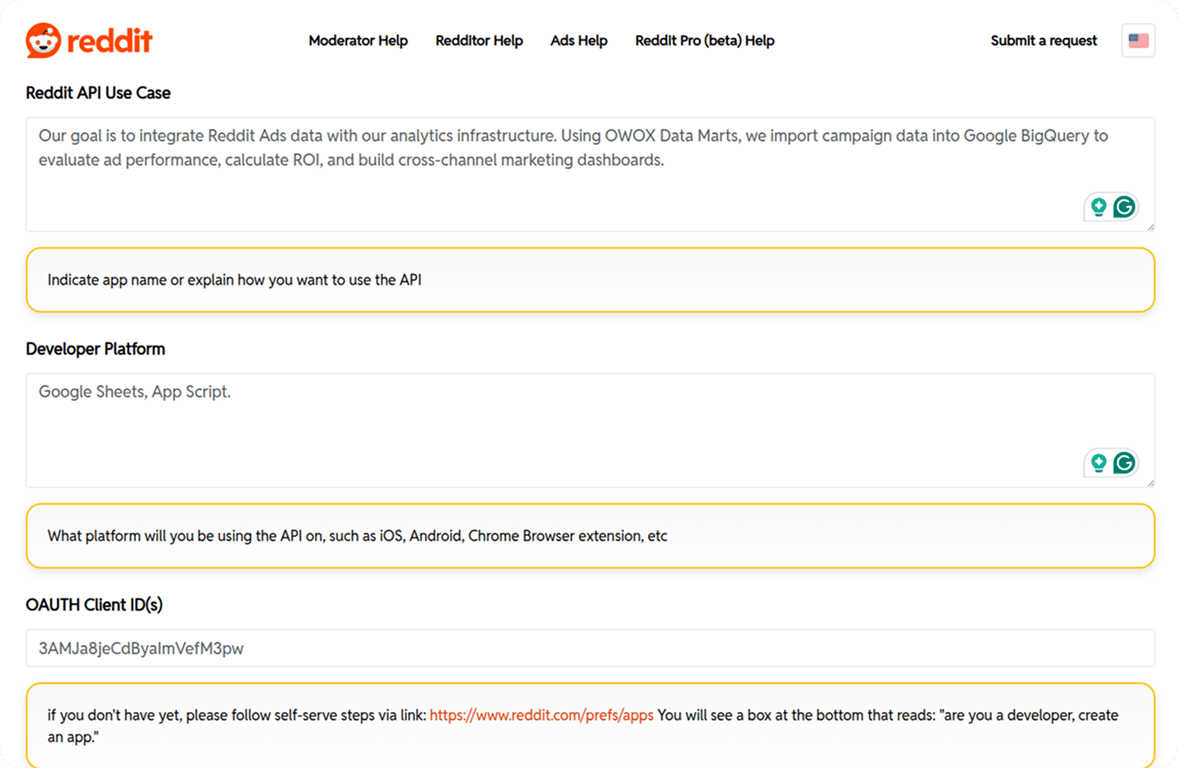
Task: Open the US flag language selector
Action: coord(1138,41)
